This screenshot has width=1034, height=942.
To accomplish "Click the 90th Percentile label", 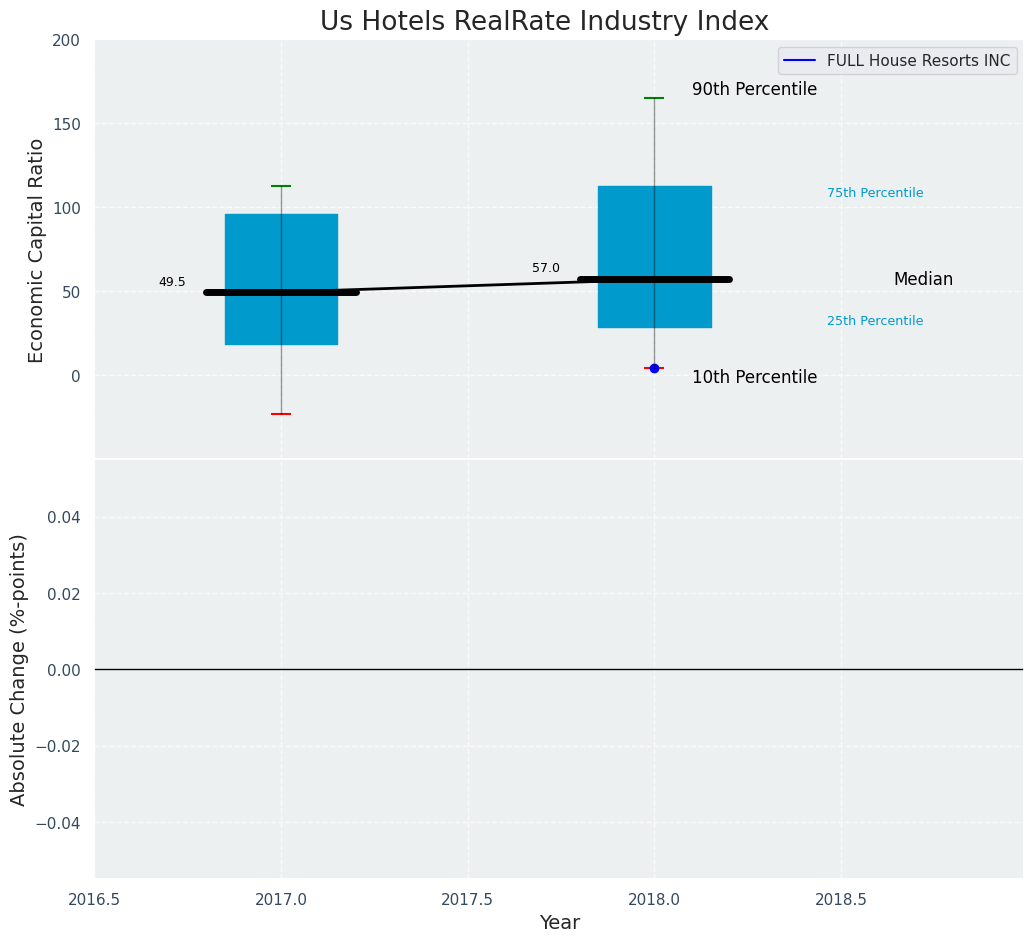I will click(754, 89).
